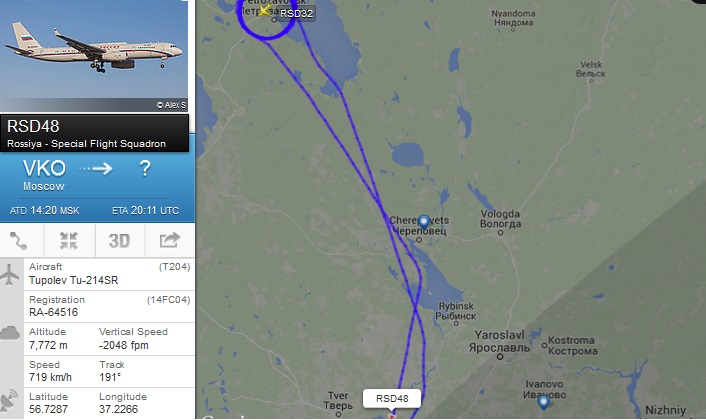Click the Vologda city marker on map
Viewport: 706px width, 420px height.
[500, 233]
